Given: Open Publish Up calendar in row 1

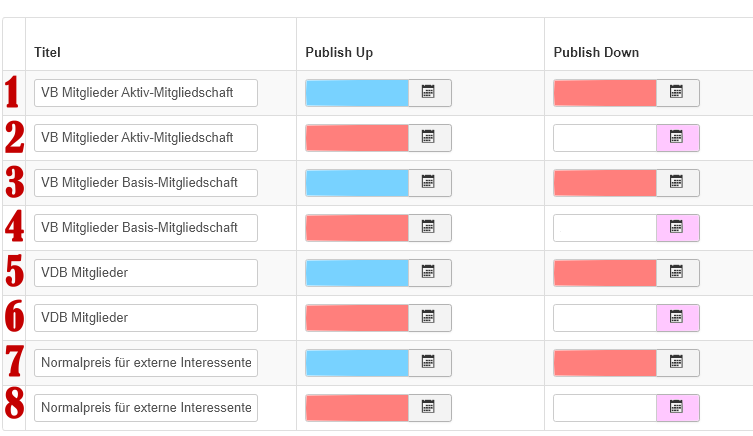Looking at the screenshot, I should pyautogui.click(x=429, y=93).
